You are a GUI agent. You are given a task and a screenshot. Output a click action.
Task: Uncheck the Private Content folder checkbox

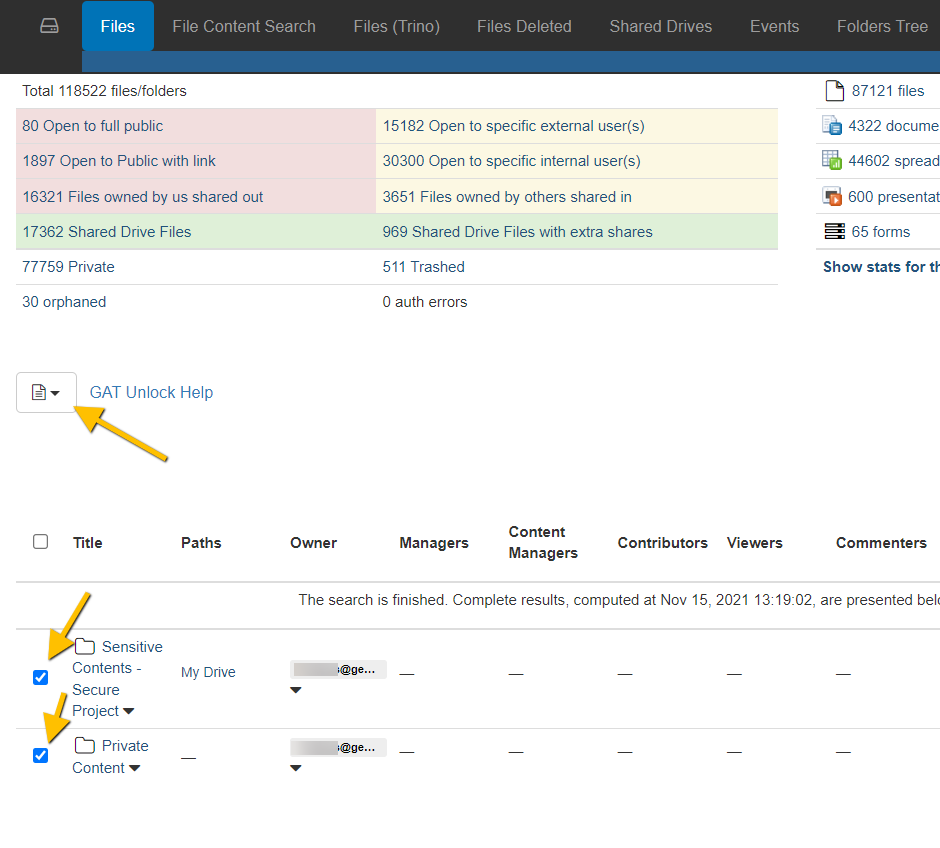(41, 756)
